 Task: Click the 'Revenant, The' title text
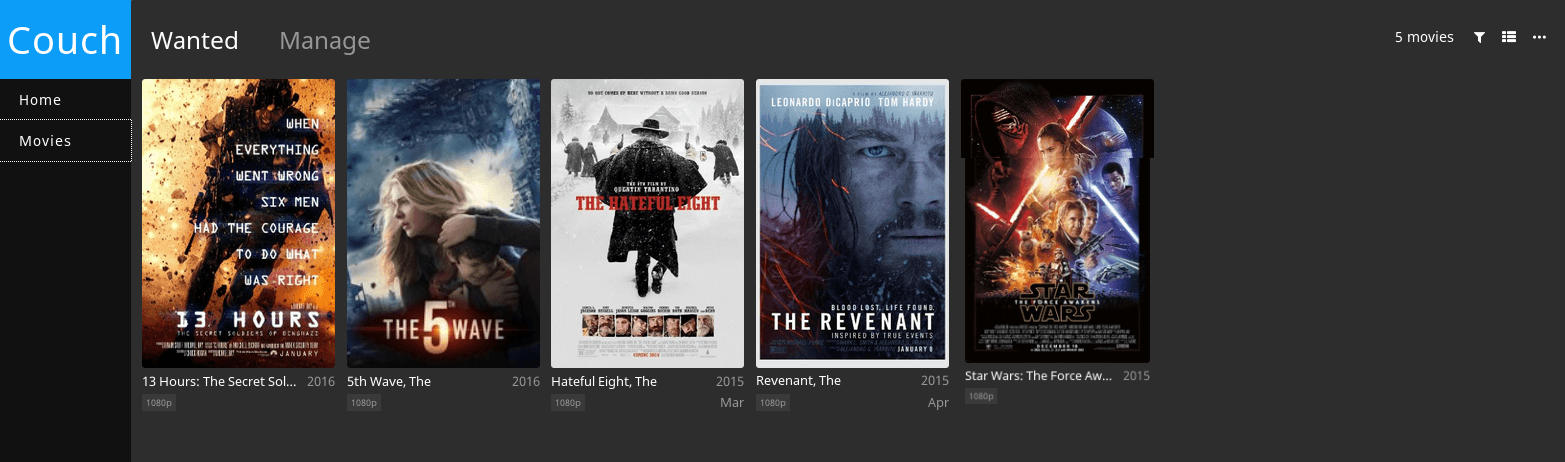[x=798, y=380]
